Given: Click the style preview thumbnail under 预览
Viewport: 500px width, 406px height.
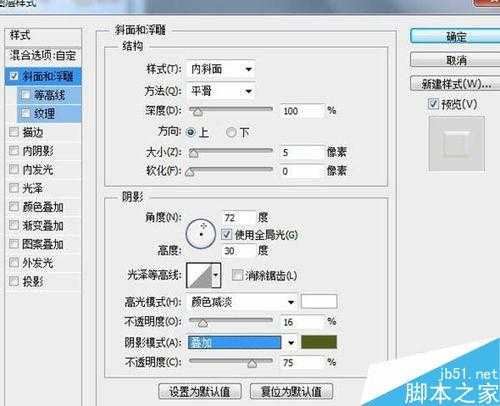Looking at the screenshot, I should click(456, 144).
